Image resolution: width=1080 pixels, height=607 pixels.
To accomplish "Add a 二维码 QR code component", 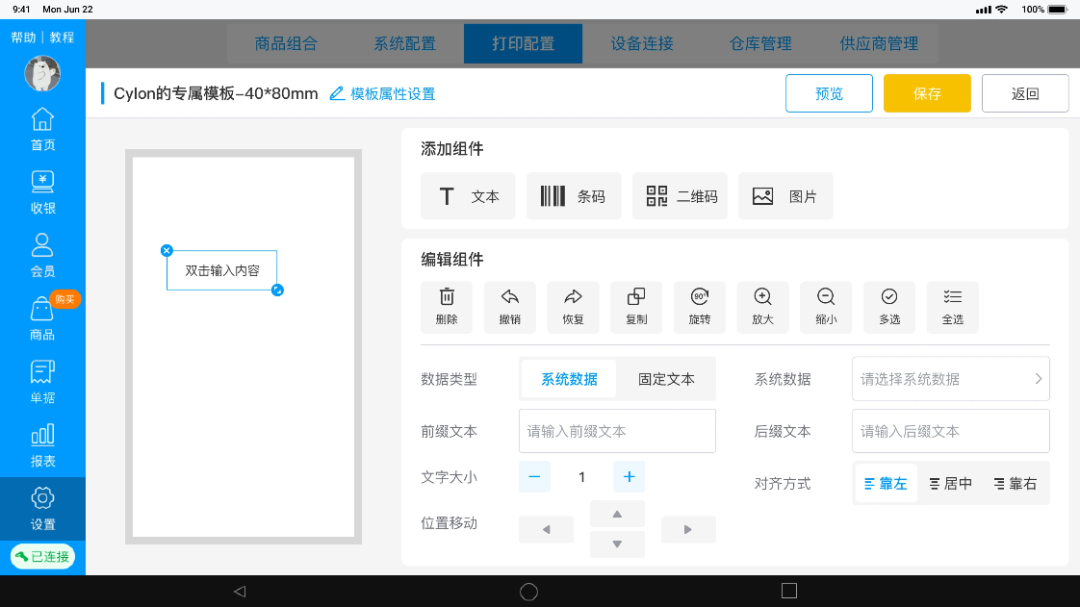I will [x=680, y=196].
